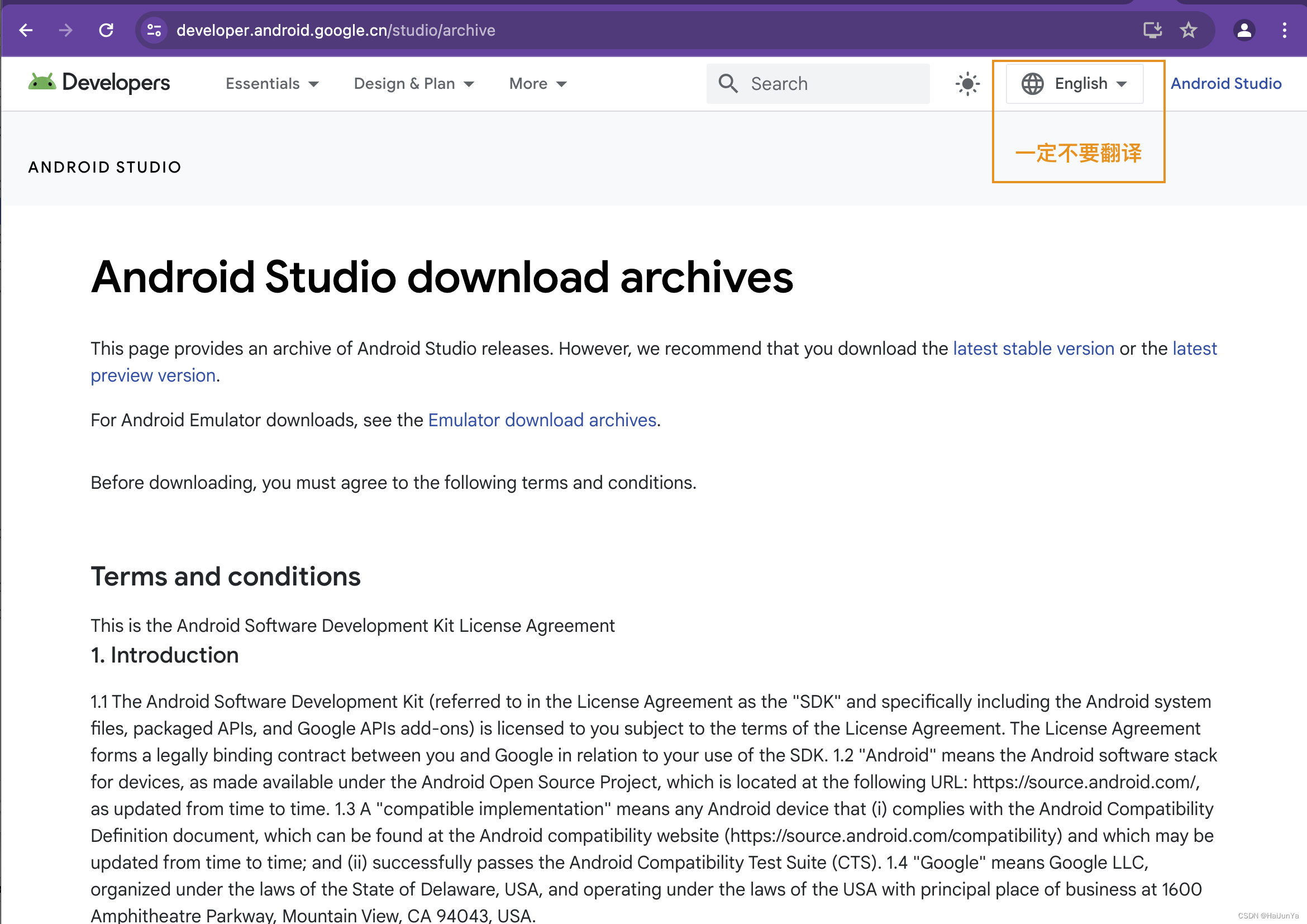Follow the latest stable version link

tap(1034, 349)
